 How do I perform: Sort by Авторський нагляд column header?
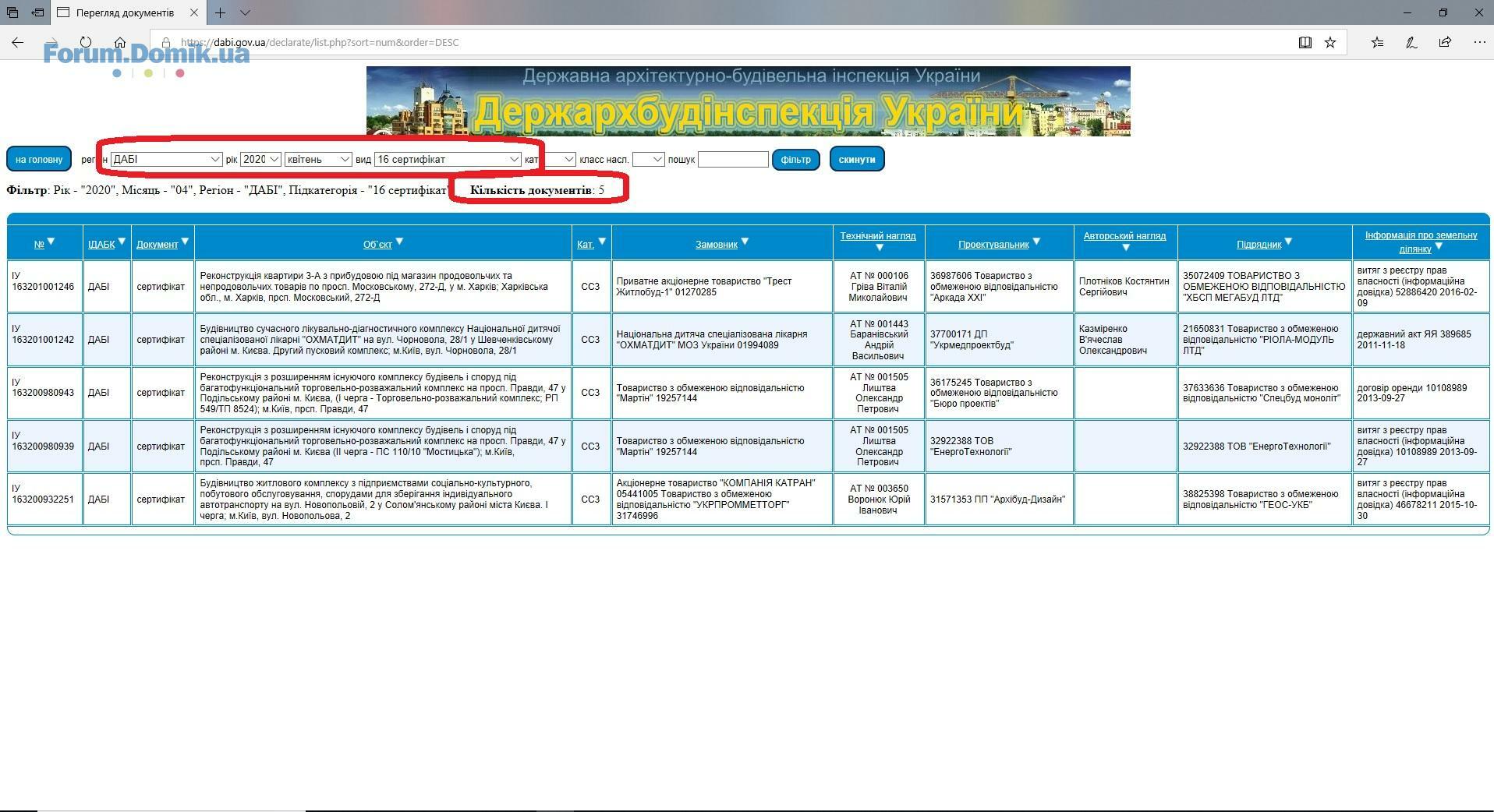pos(1124,235)
